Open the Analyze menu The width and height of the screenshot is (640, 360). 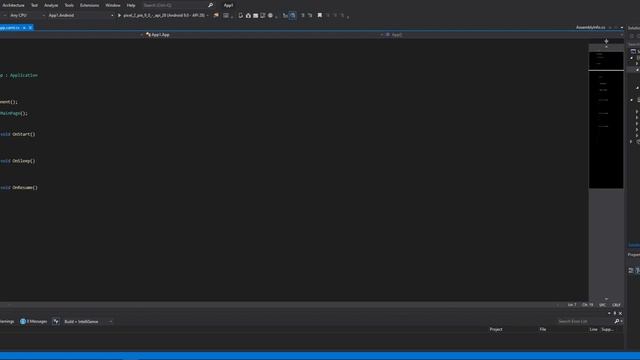[51, 5]
